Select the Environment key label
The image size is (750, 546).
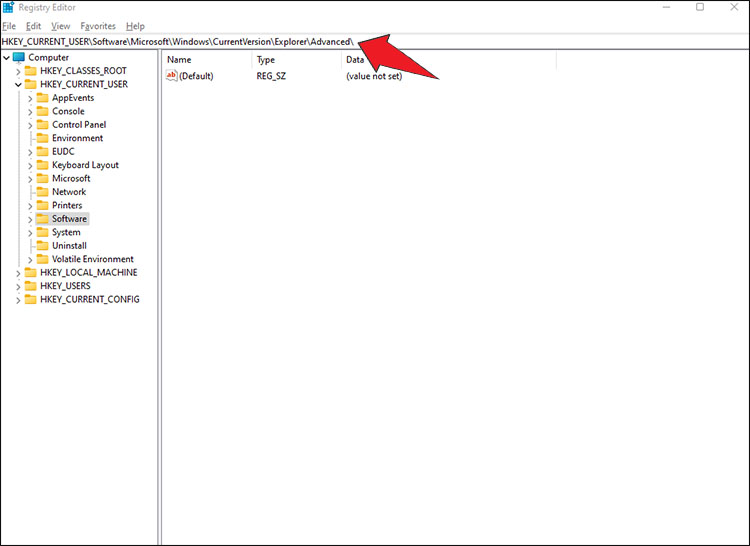(x=77, y=138)
